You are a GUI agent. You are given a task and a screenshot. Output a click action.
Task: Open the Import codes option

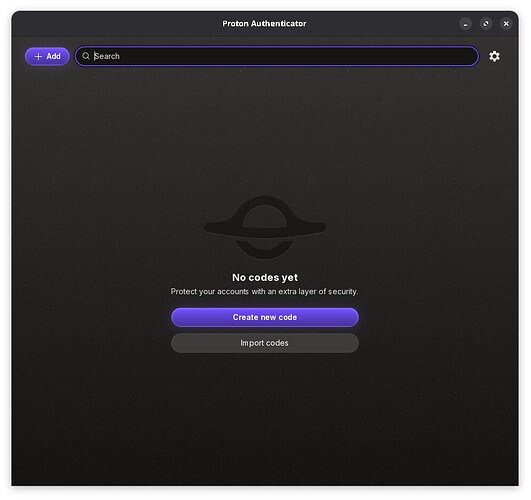(x=265, y=343)
